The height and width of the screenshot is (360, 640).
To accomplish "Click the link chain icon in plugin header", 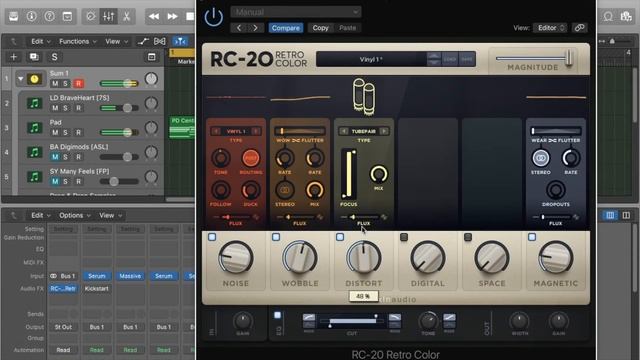I will tap(579, 28).
